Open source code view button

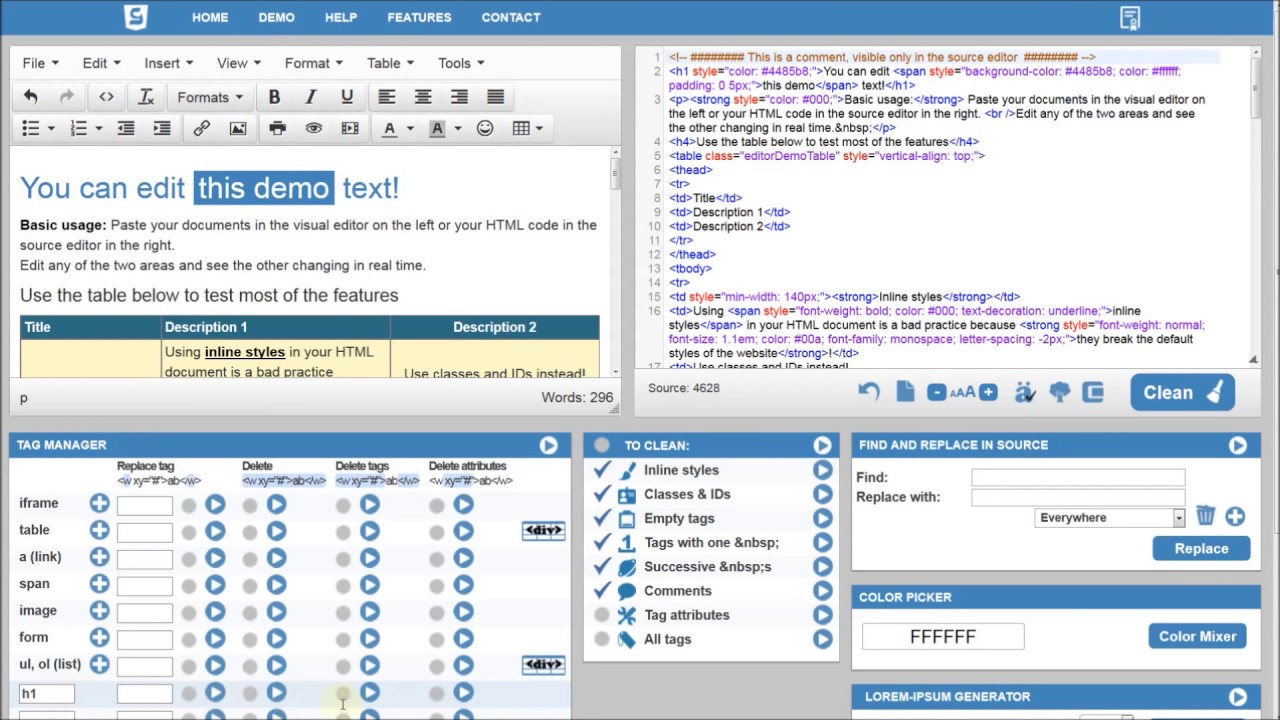pos(106,97)
